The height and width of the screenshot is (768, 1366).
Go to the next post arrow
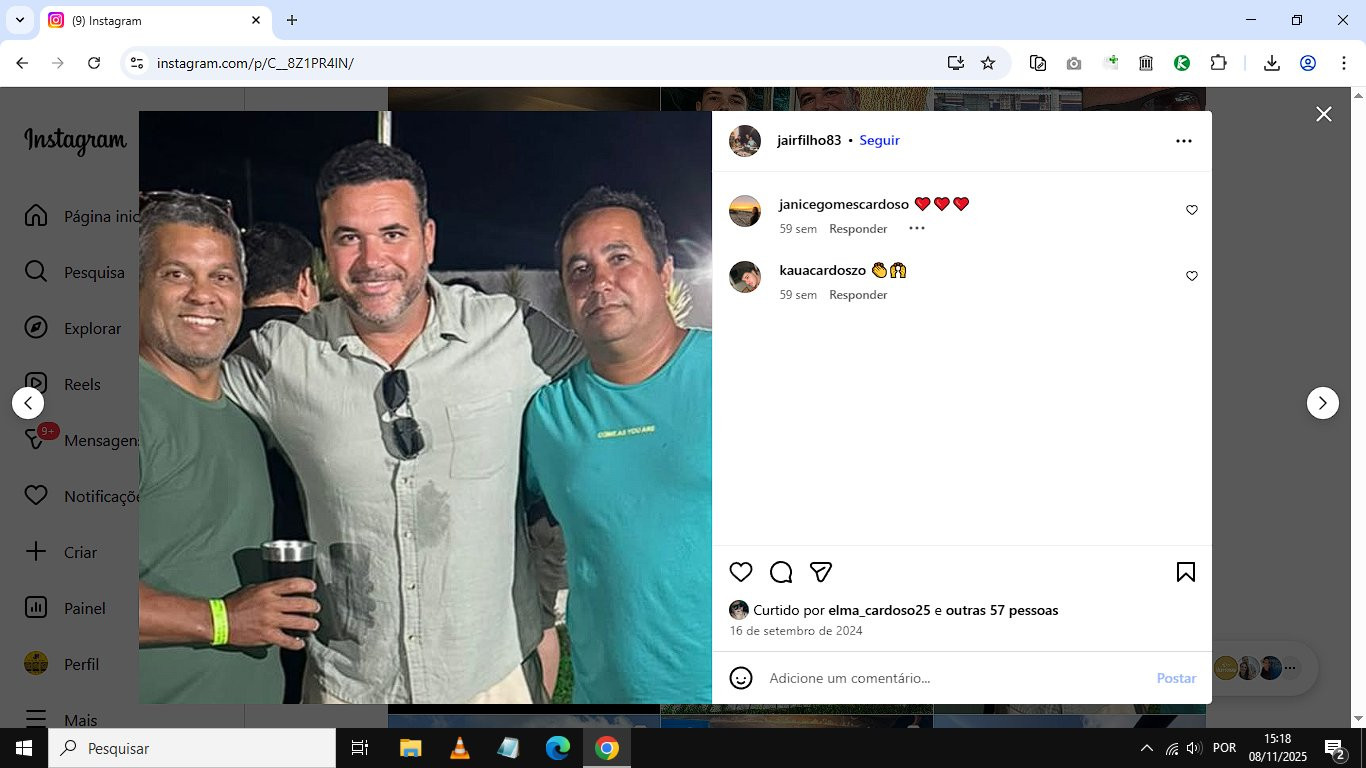pos(1323,403)
